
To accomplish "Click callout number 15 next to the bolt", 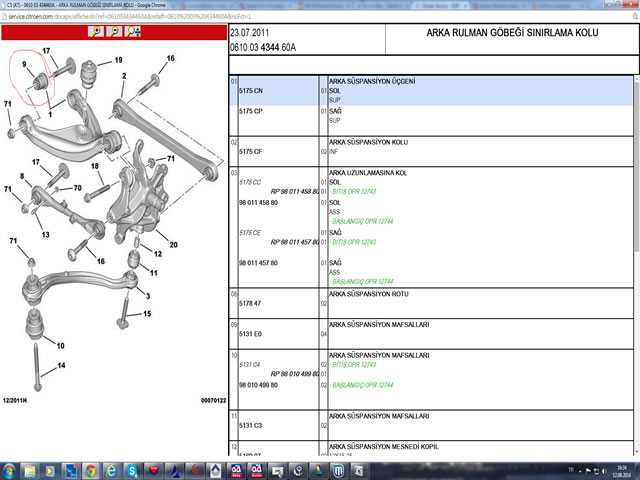I will (147, 313).
